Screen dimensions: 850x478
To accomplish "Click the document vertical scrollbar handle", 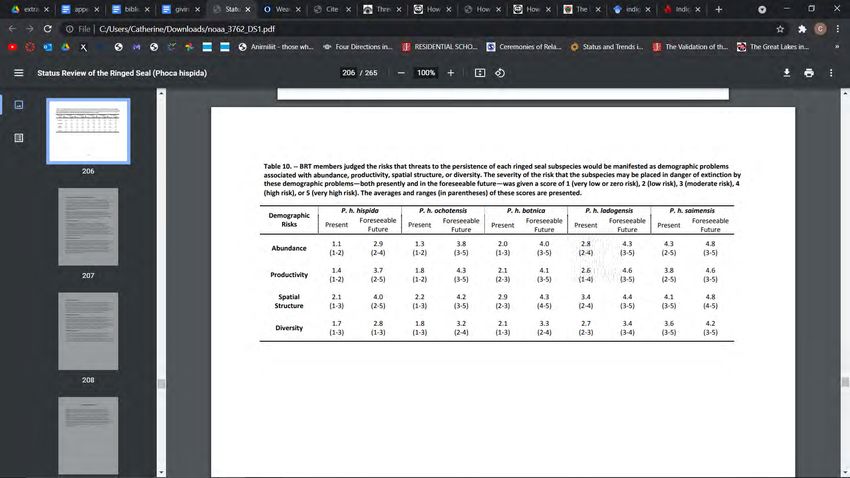I will point(845,382).
